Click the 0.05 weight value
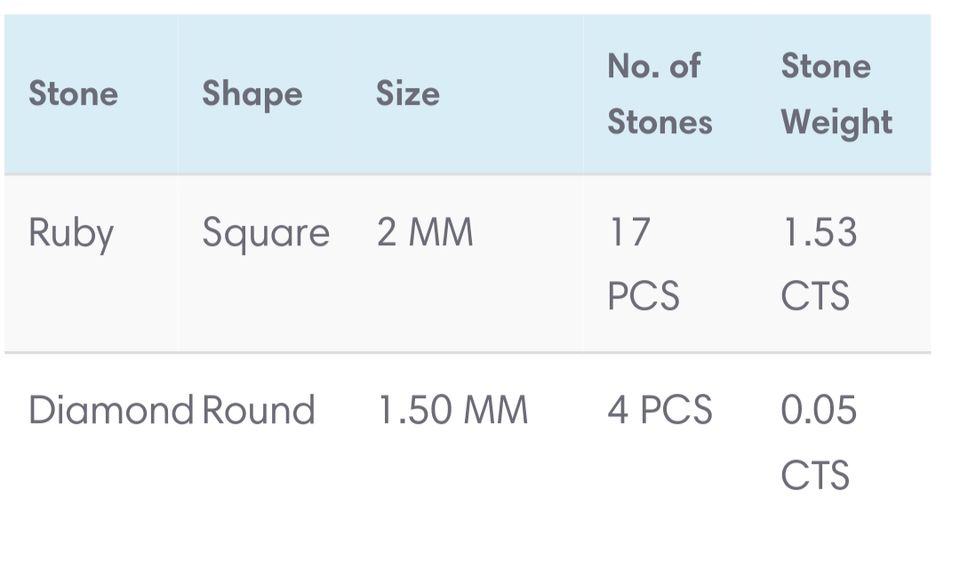Viewport: 960px width, 576px height. click(x=819, y=411)
